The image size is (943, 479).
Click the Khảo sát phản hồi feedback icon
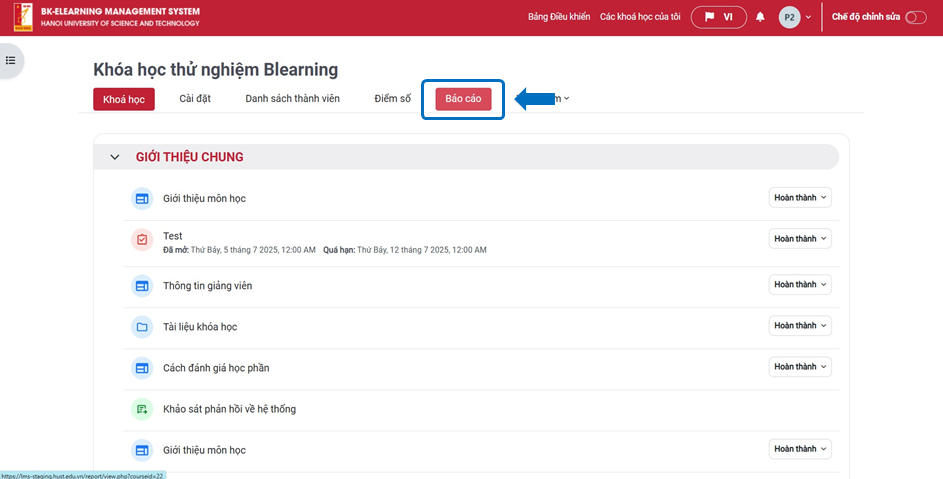(x=142, y=409)
